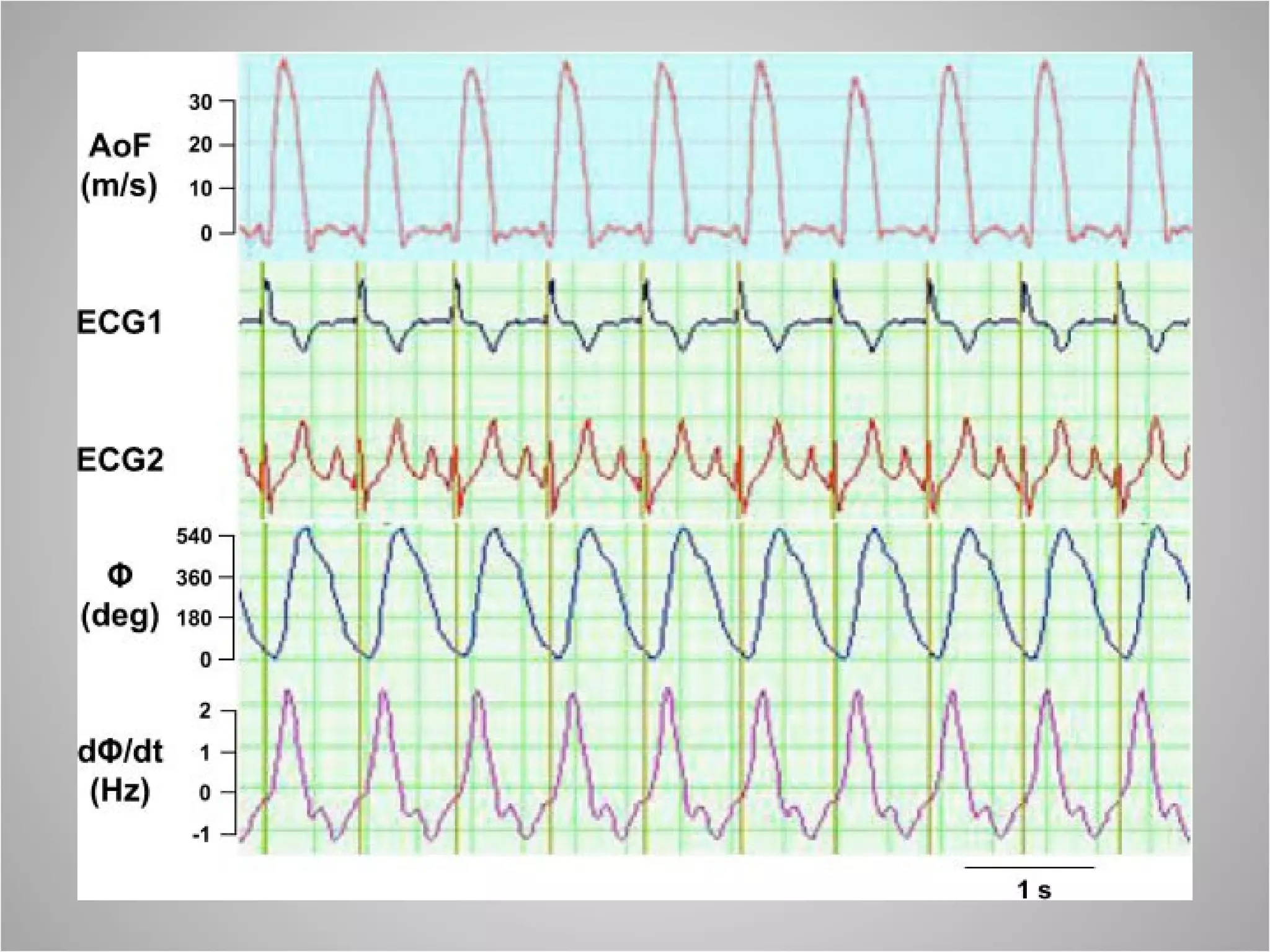Click the 1 s scale bar text
This screenshot has width=1270, height=952.
coord(1034,890)
